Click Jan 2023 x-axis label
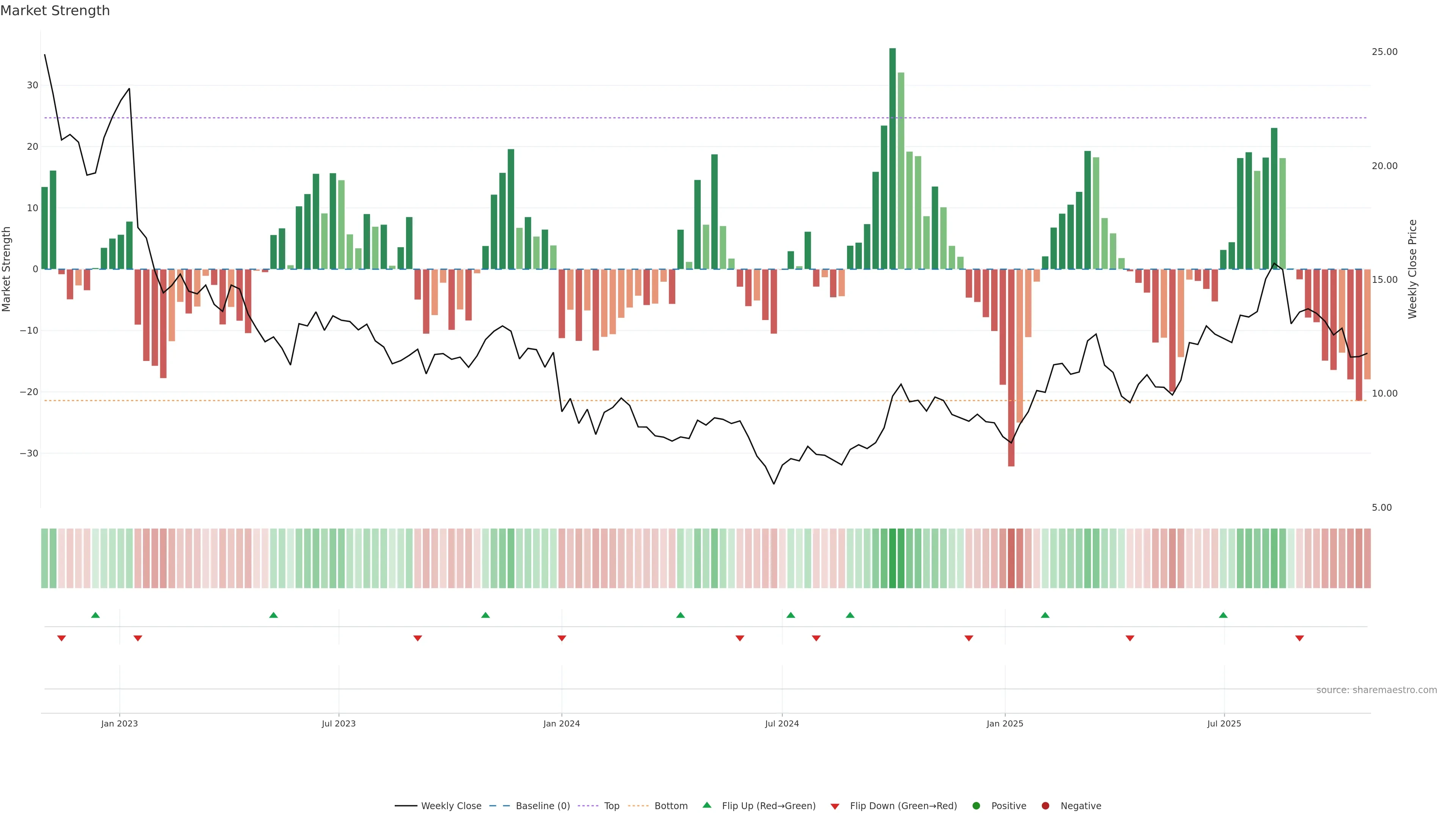 tap(119, 723)
